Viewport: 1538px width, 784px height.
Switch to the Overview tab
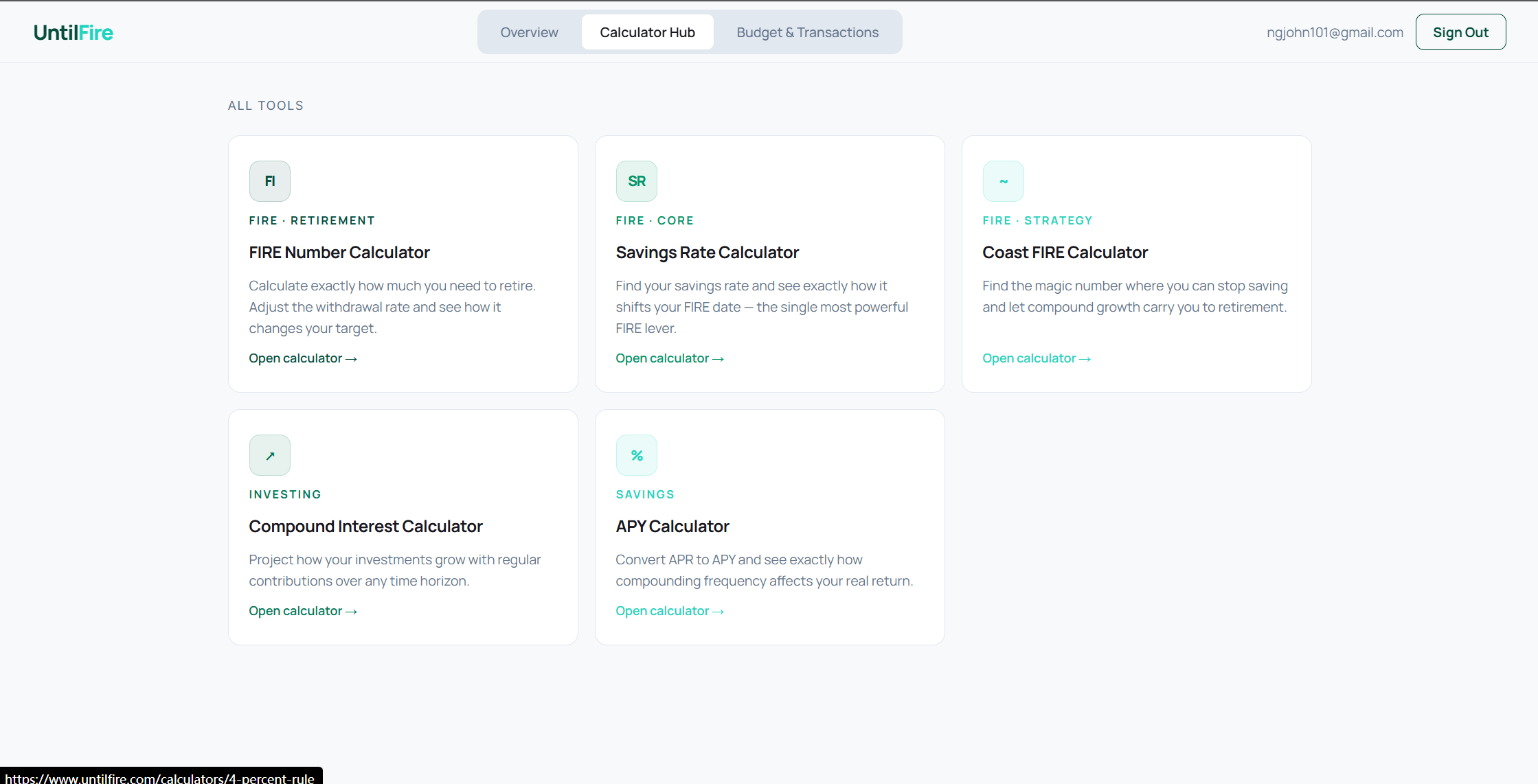click(x=529, y=32)
